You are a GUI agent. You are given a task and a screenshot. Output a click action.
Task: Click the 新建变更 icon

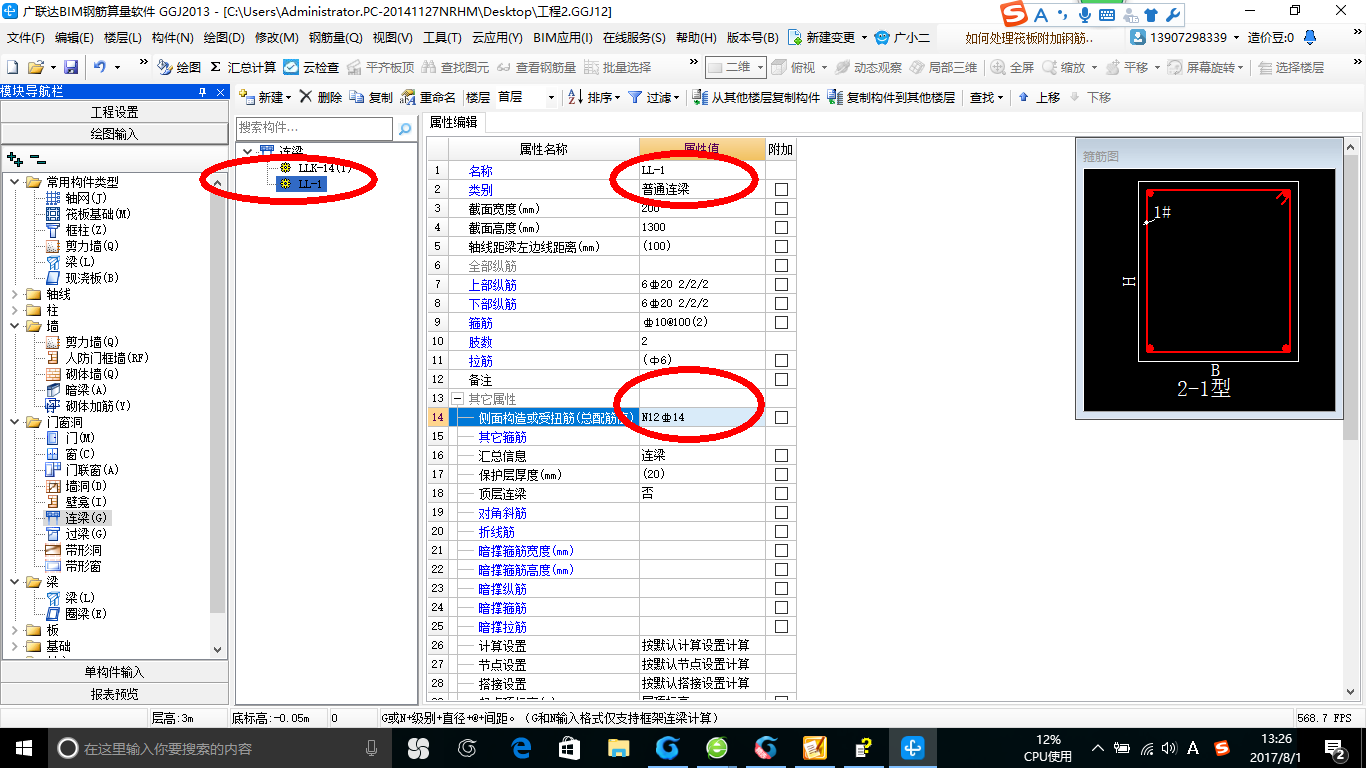[795, 37]
